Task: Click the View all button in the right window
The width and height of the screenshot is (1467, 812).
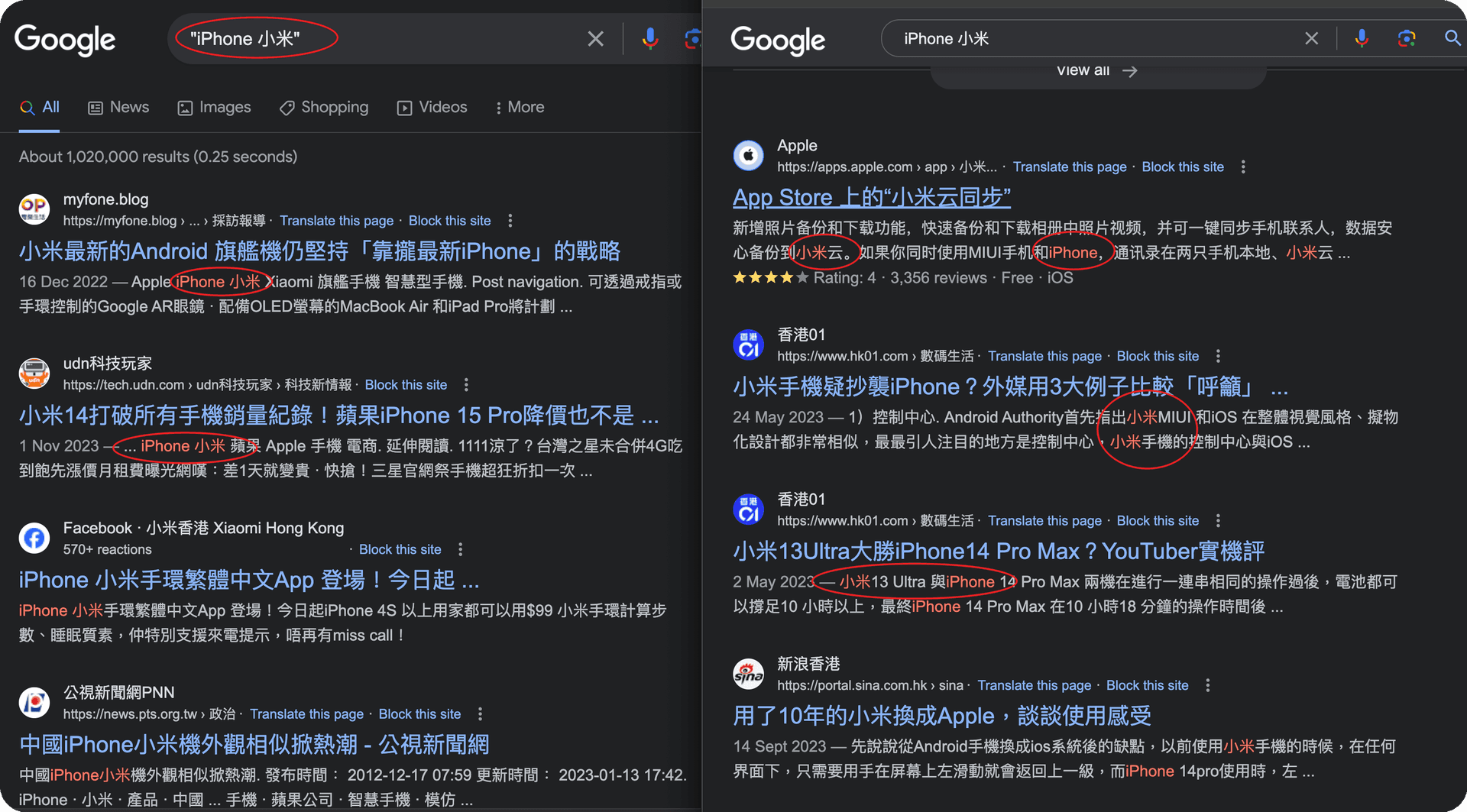Action: click(x=1097, y=71)
